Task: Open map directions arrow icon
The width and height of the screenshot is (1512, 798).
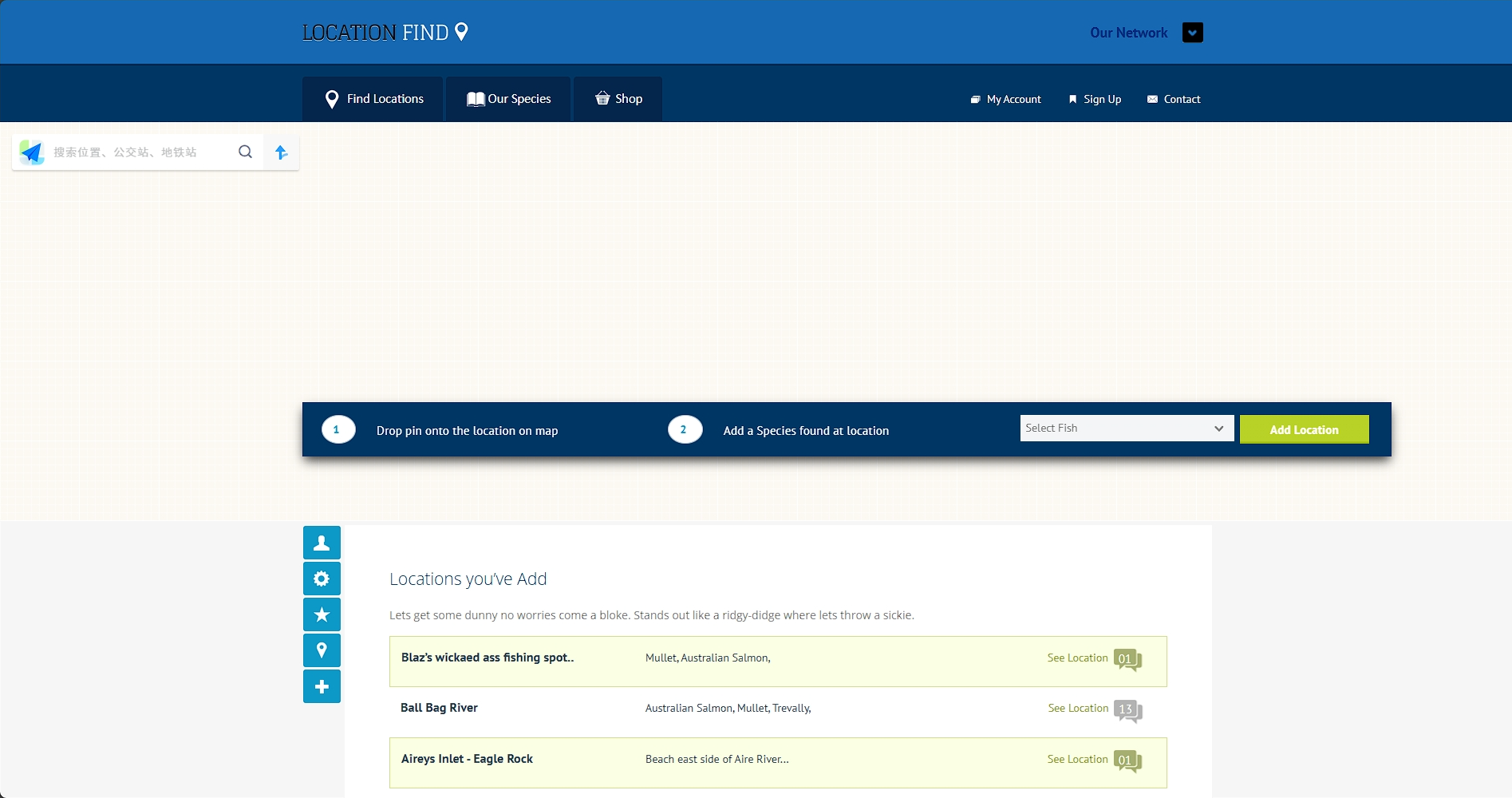Action: coord(281,152)
